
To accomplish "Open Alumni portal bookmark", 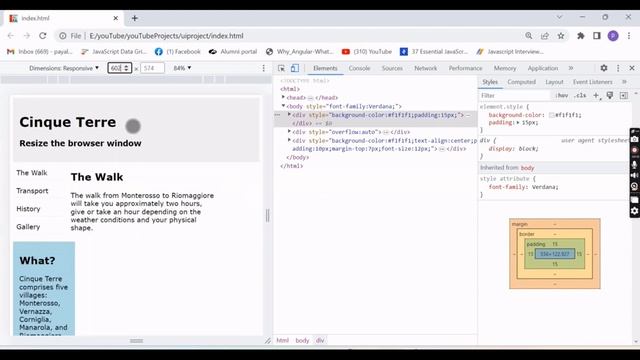I will 233,51.
